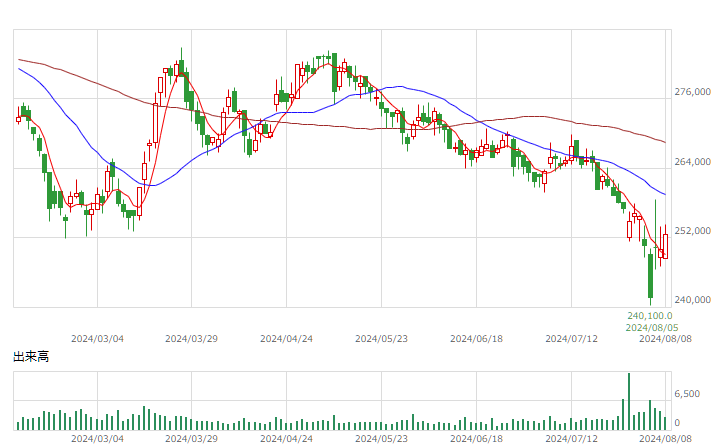Click 2024/03/04 date under the volume chart
The image size is (718, 448).
(97, 439)
